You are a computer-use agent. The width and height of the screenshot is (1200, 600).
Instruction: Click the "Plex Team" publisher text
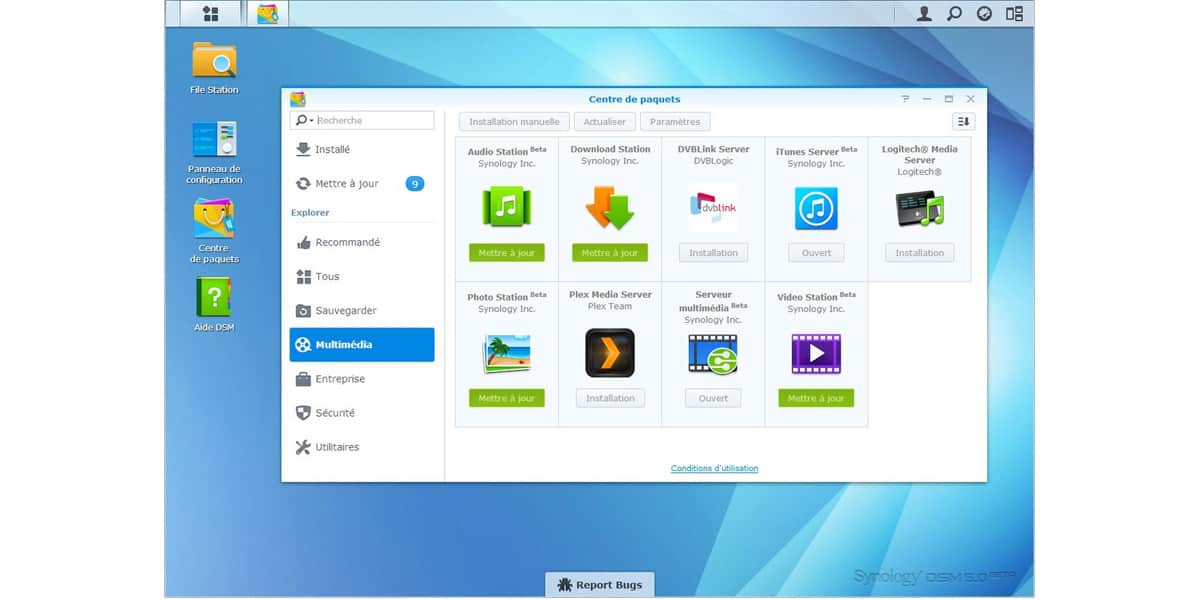[x=610, y=306]
